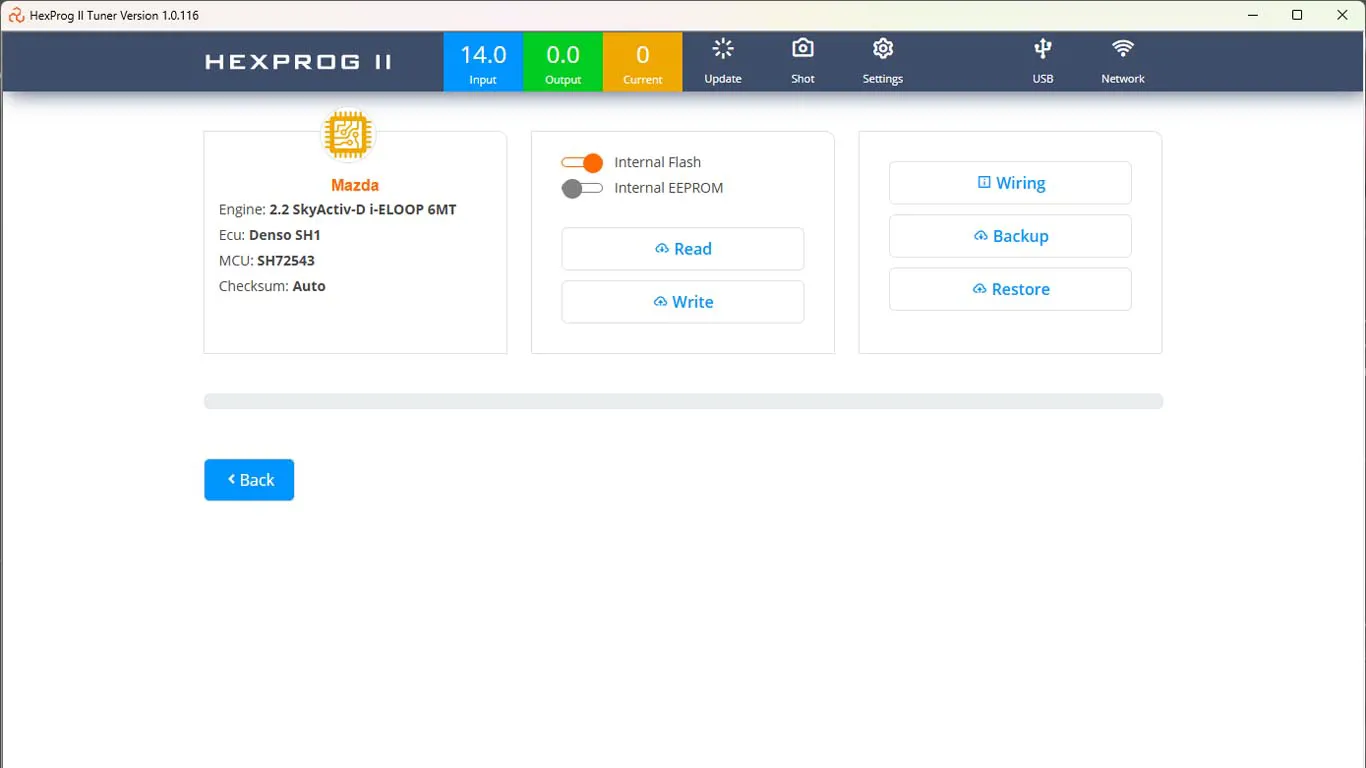Click the empty progress bar
Screen dimensions: 1366x768
tap(683, 401)
